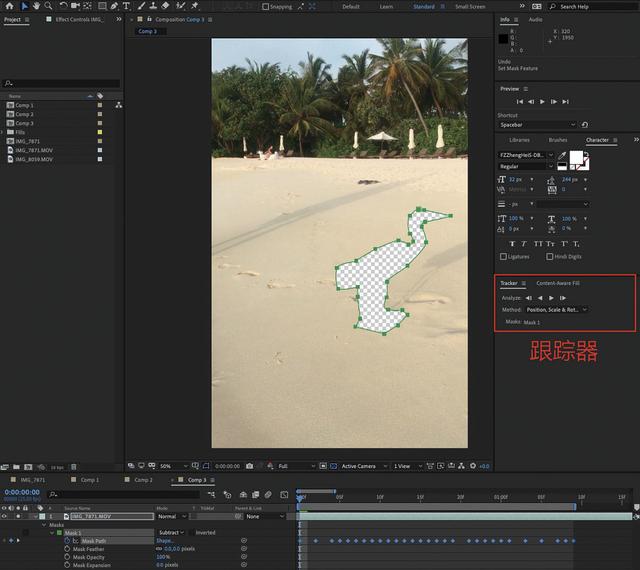Open the Regular font style dropdown
This screenshot has width=640, height=570.
(526, 166)
